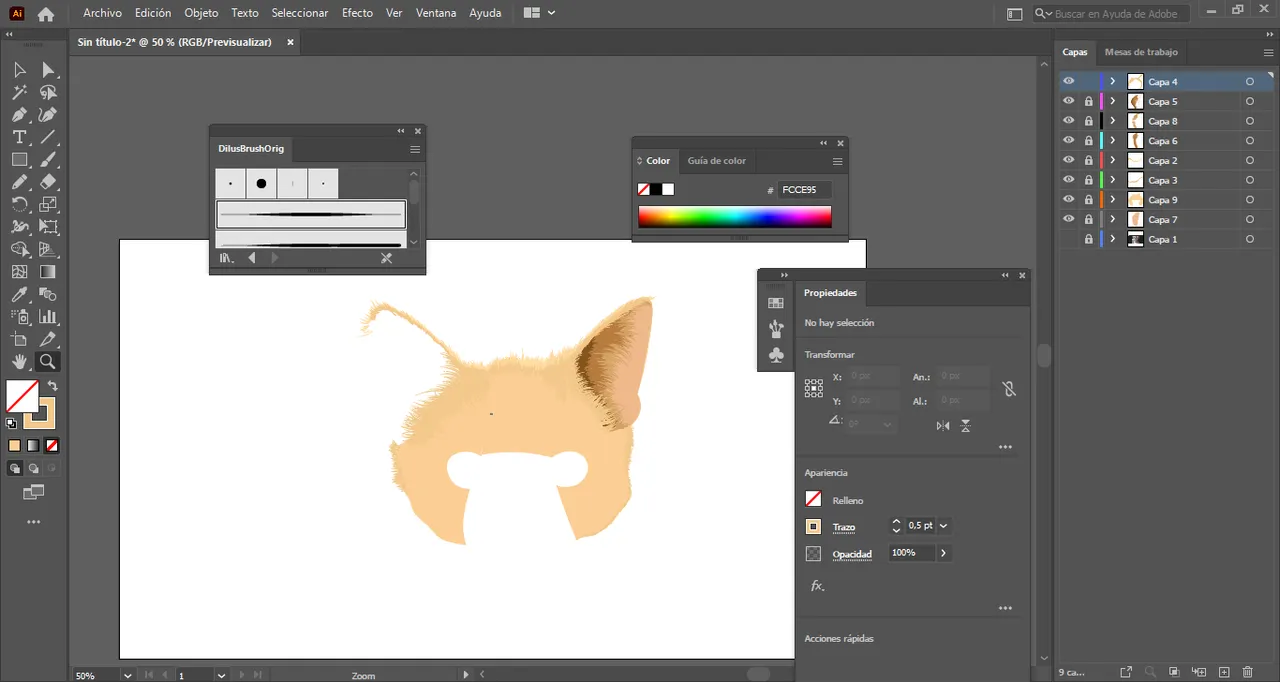Toggle visibility of Capa 6
The width and height of the screenshot is (1280, 682).
point(1069,141)
